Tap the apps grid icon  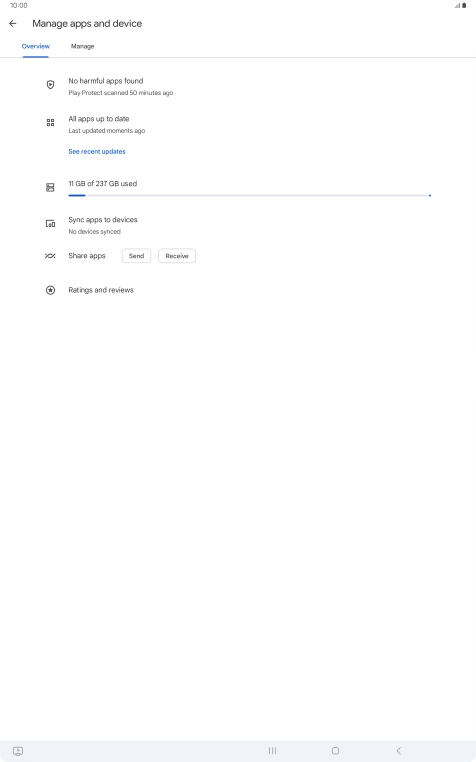coord(50,122)
